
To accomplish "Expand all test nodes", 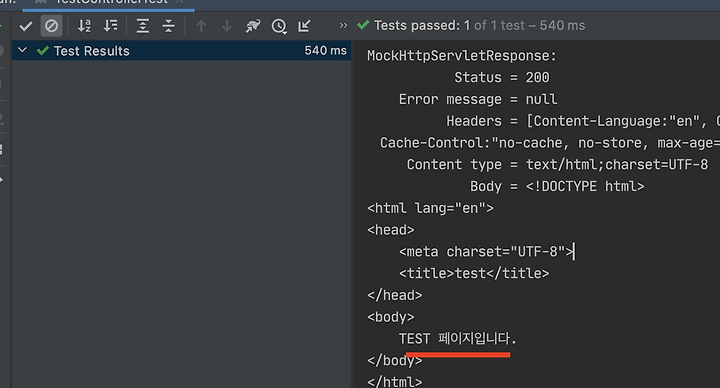I will click(x=143, y=26).
